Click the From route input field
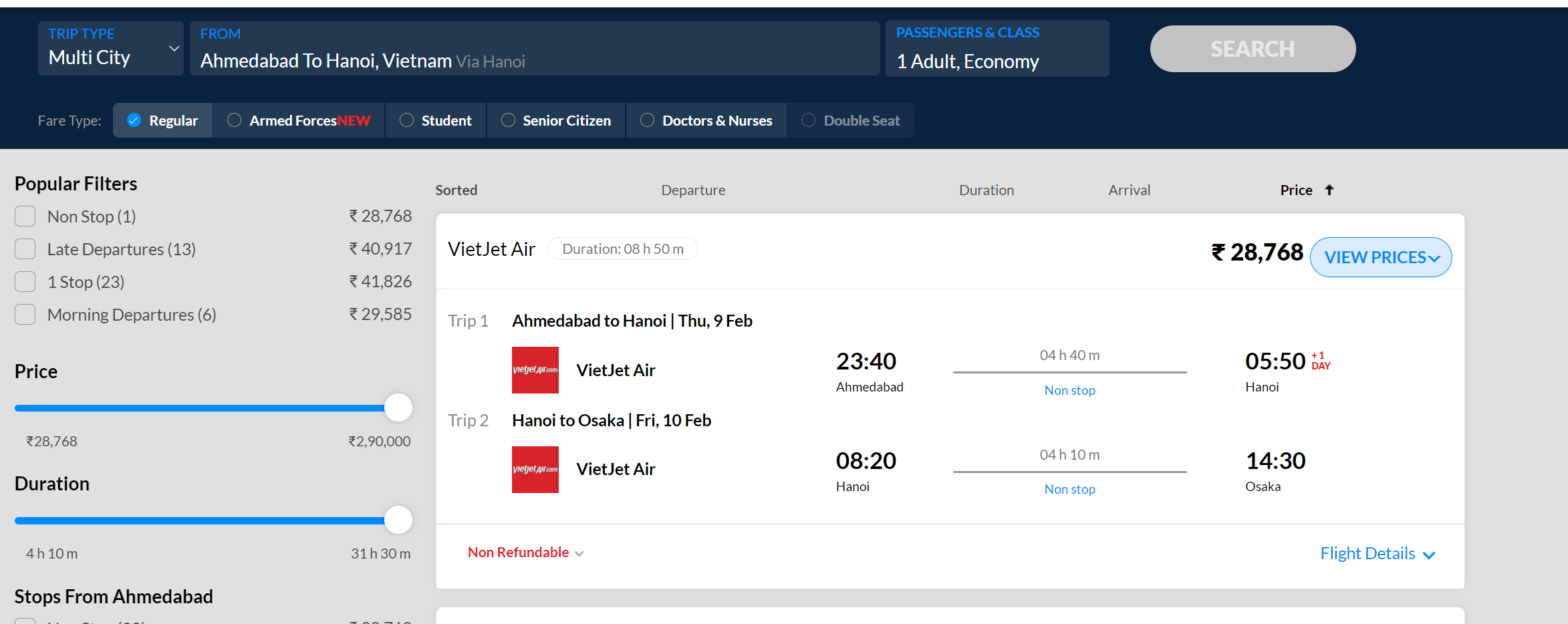 pos(534,49)
